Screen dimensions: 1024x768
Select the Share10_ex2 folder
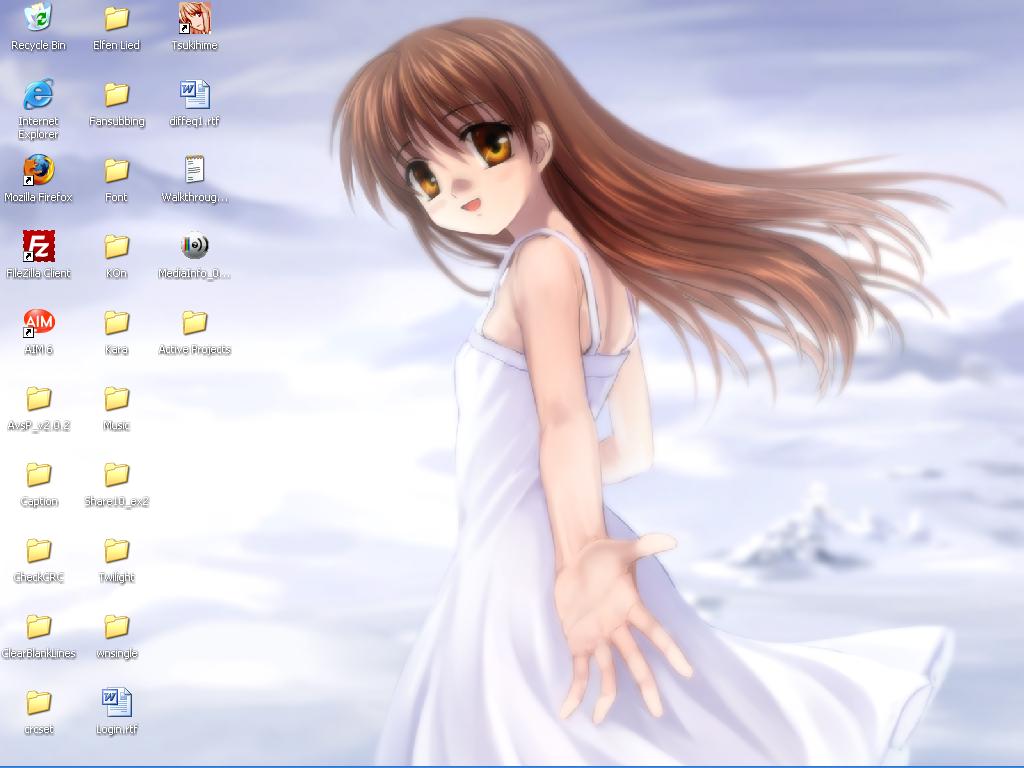click(x=116, y=474)
